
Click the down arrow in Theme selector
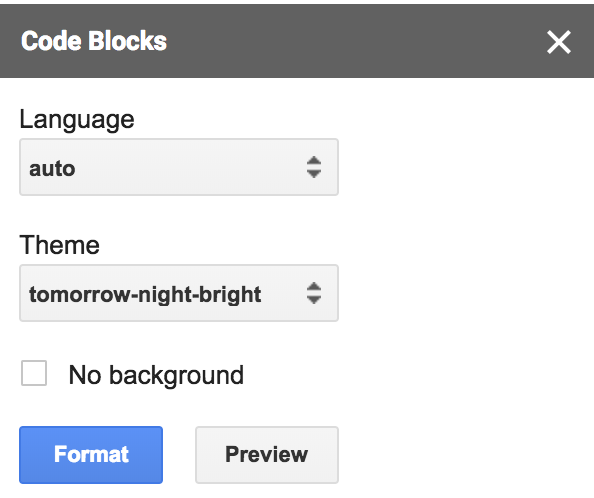coord(314,300)
